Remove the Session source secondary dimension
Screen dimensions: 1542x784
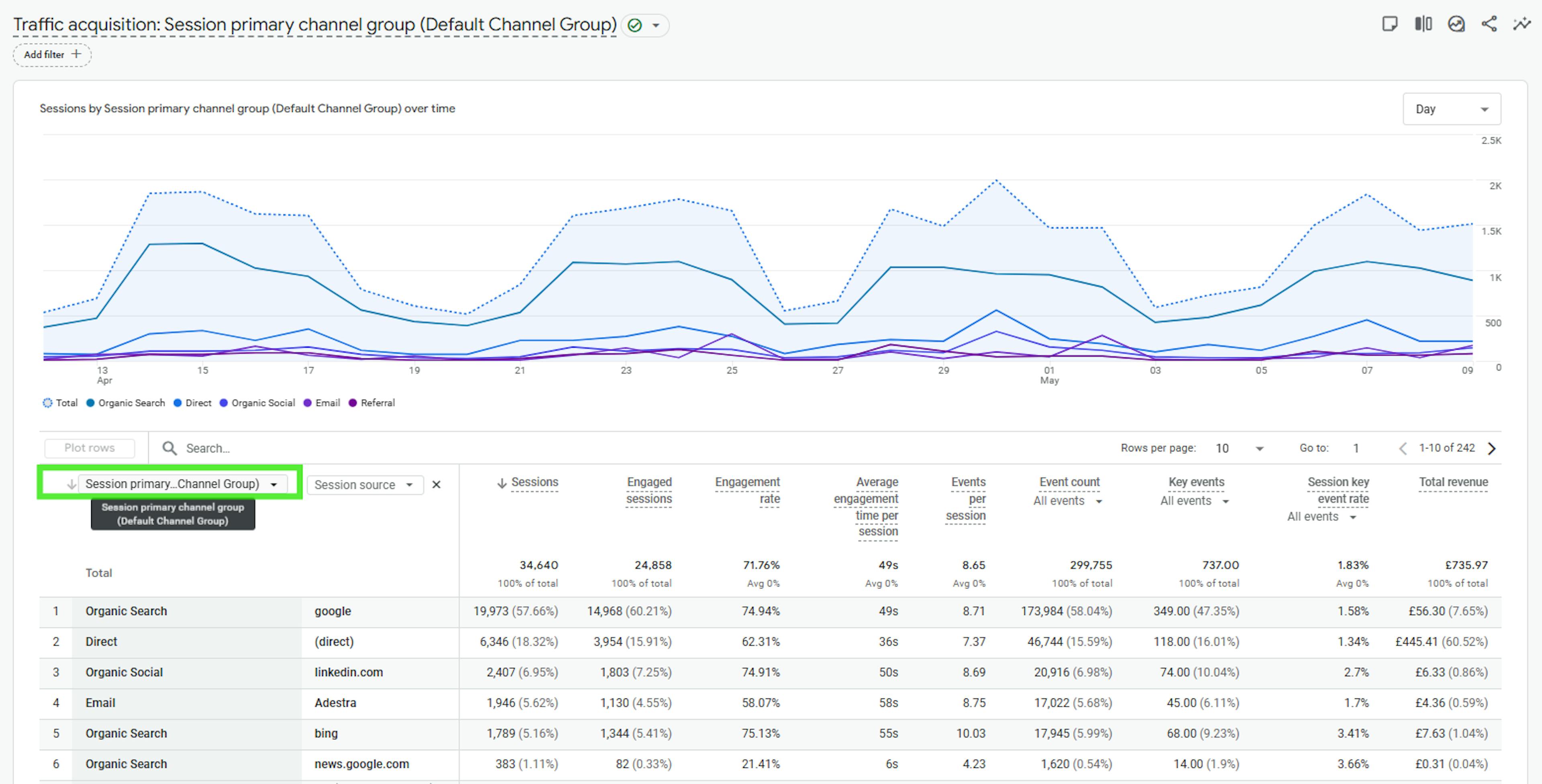[436, 484]
